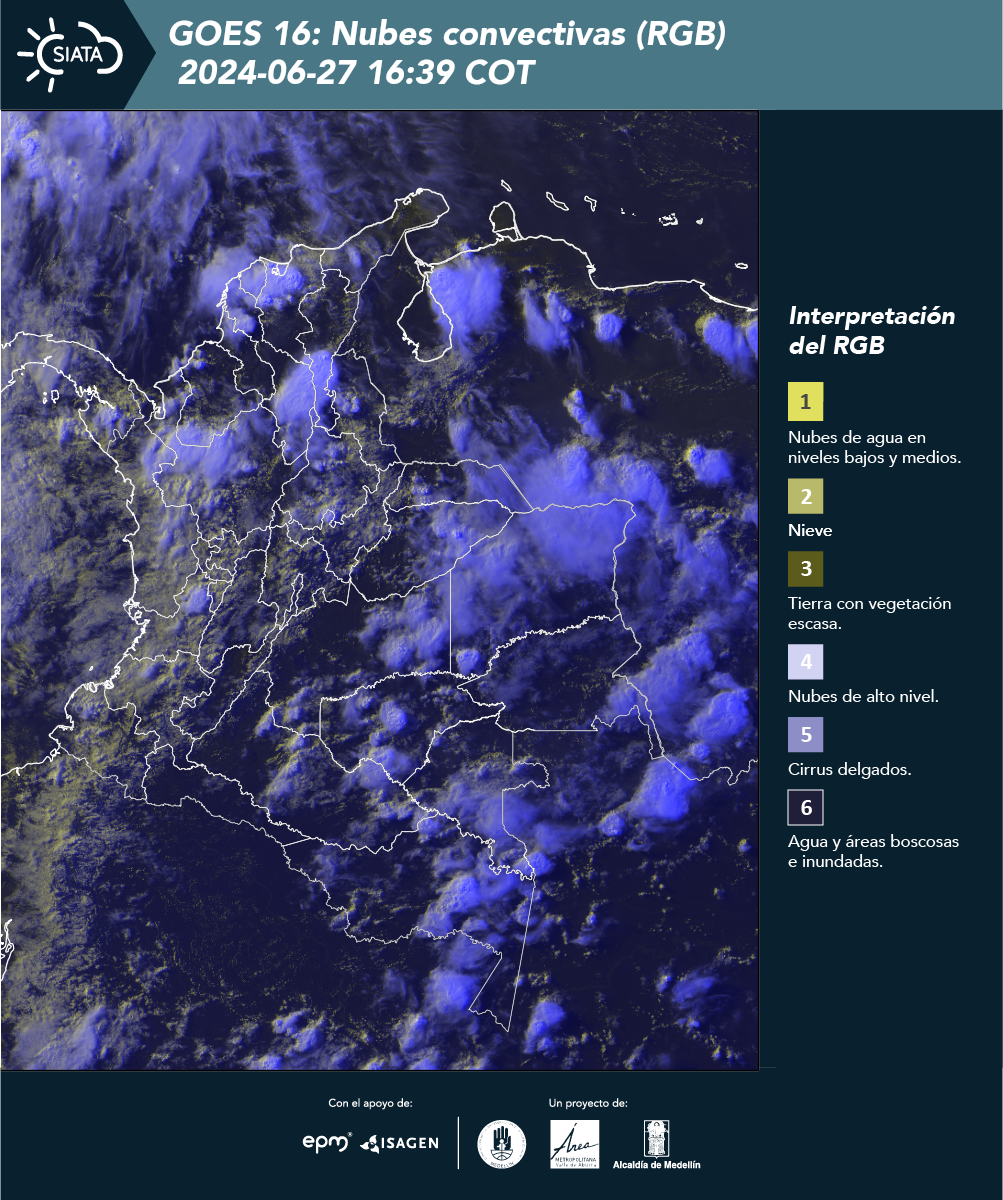Select the dark olive swatch numbered 3
Image resolution: width=1003 pixels, height=1200 pixels.
(x=805, y=569)
